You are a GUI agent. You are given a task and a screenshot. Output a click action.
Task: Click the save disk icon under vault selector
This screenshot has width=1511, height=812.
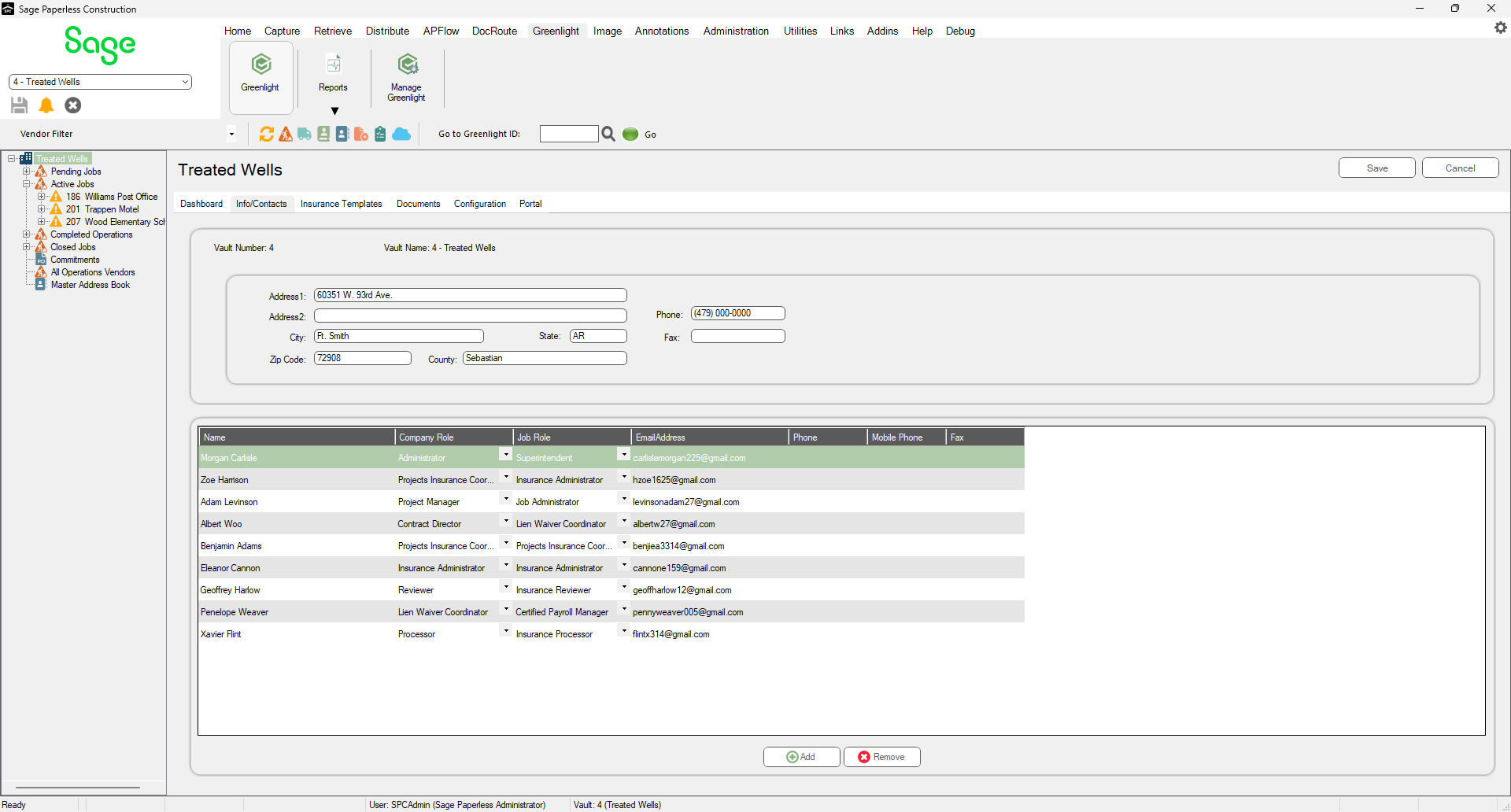20,105
